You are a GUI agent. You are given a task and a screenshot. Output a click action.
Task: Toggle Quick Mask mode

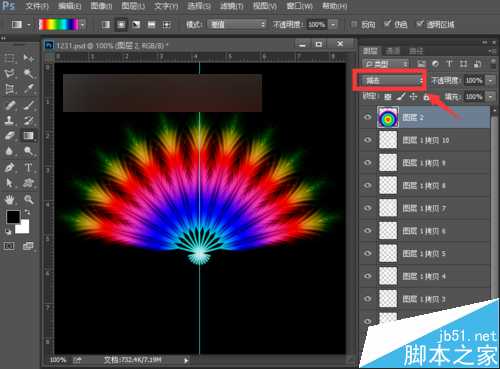(9, 246)
